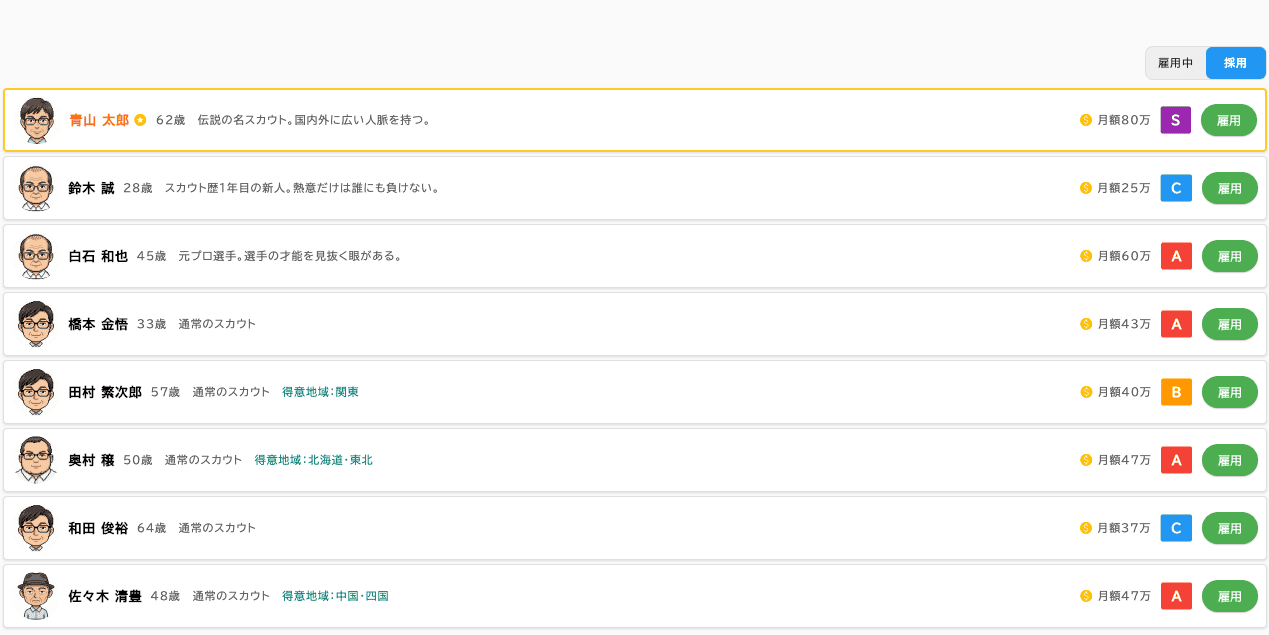The height and width of the screenshot is (635, 1269).
Task: Click the 得意地域:関東 label
Action: (320, 392)
